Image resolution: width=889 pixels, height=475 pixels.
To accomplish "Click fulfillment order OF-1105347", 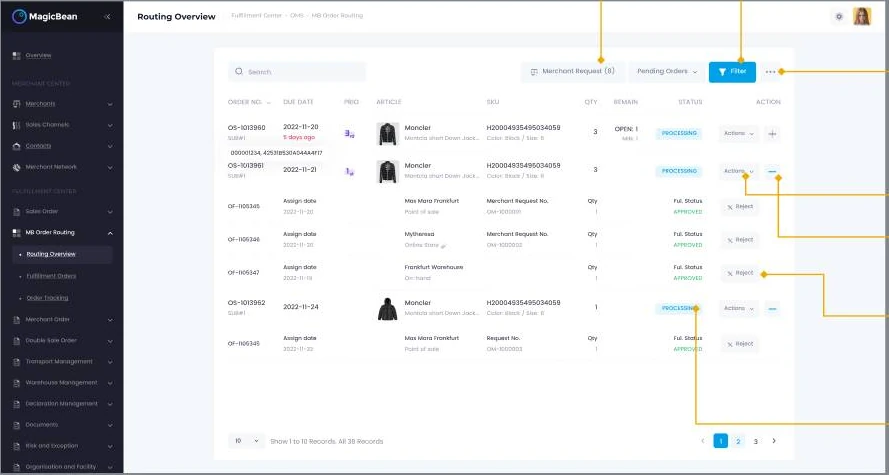I will pyautogui.click(x=244, y=273).
